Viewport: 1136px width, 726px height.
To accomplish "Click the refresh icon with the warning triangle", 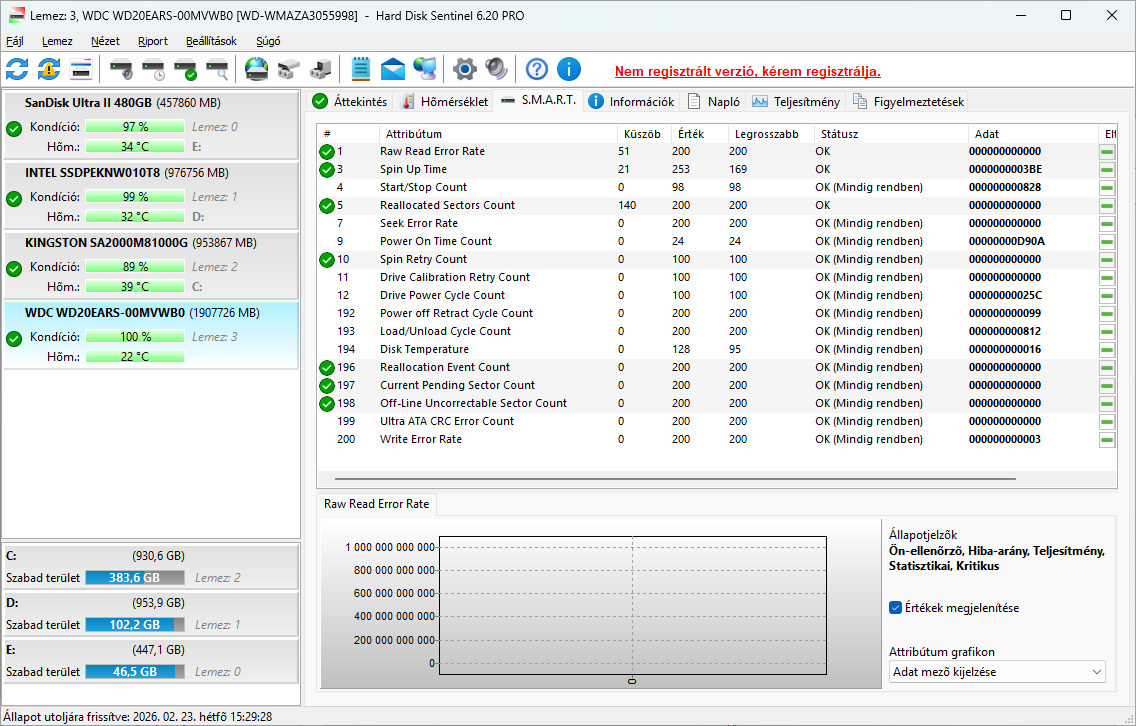I will (49, 70).
